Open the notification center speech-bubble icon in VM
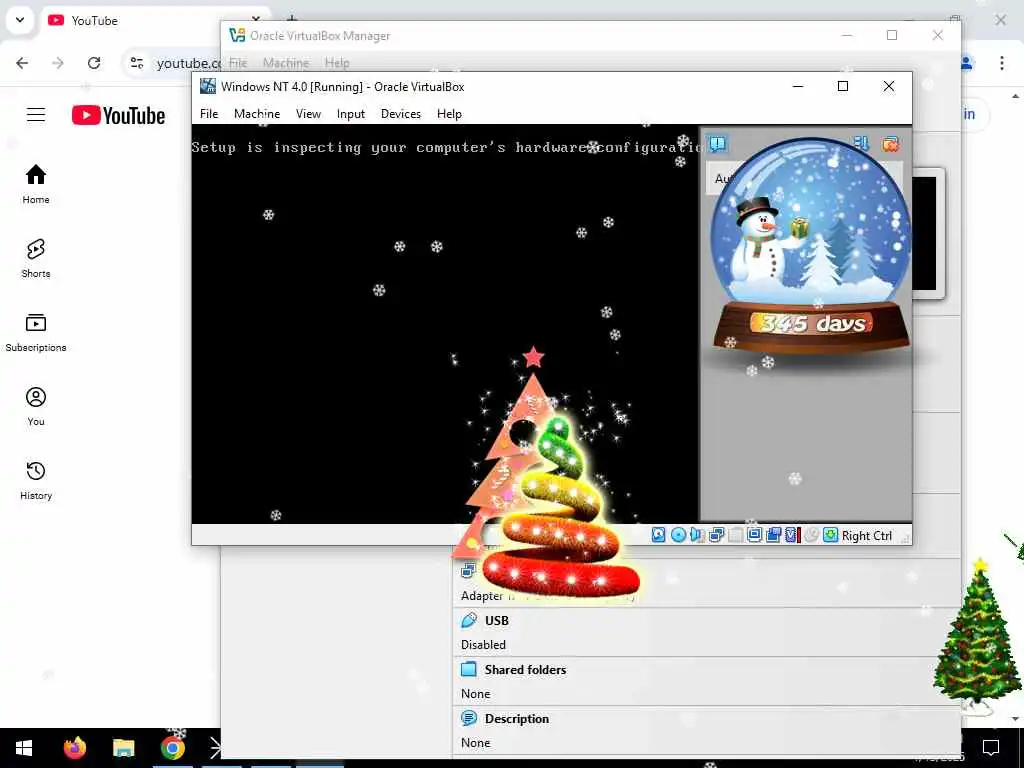This screenshot has height=768, width=1024. [717, 144]
